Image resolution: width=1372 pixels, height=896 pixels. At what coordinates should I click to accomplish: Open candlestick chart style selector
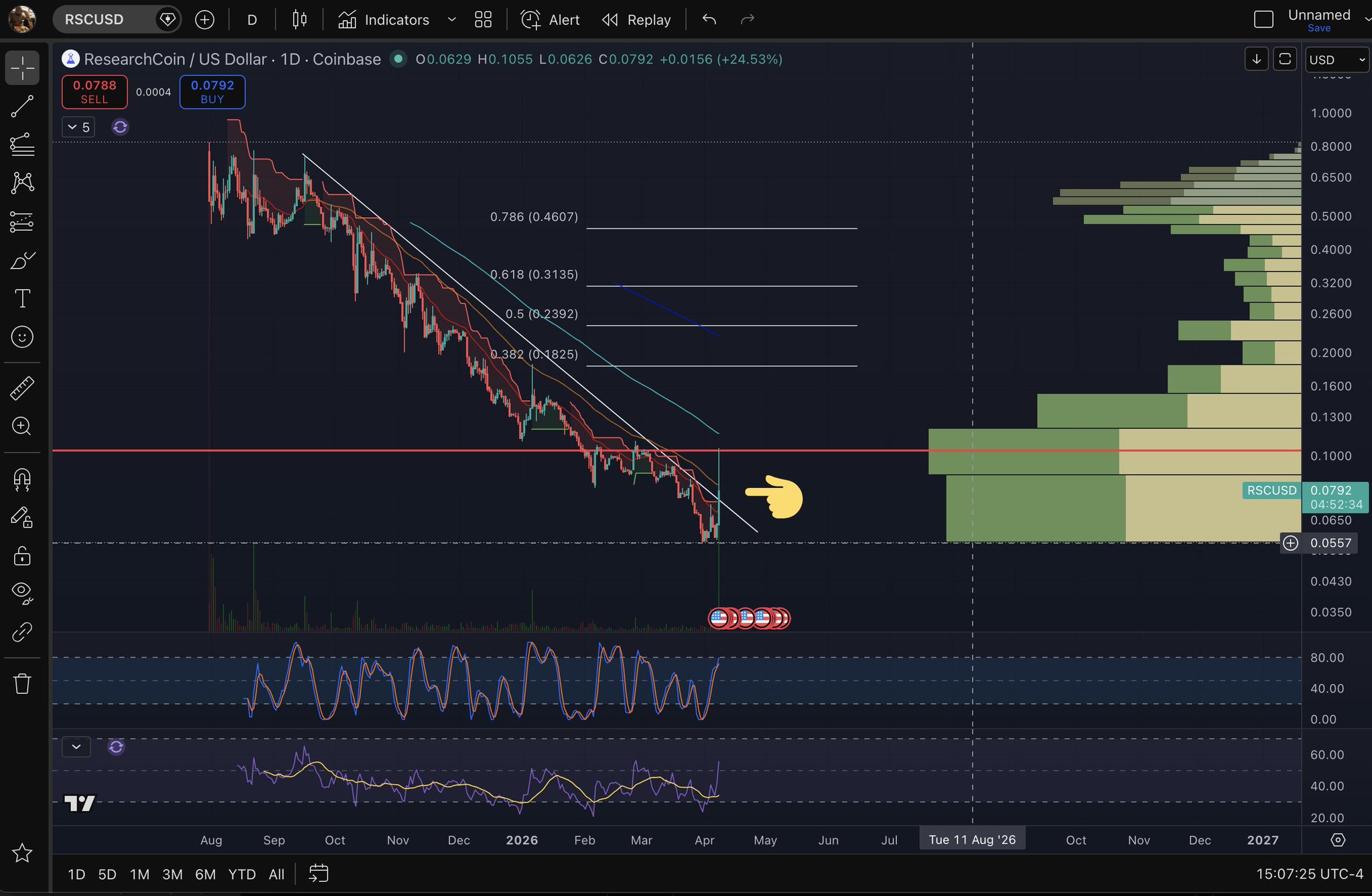pyautogui.click(x=299, y=19)
